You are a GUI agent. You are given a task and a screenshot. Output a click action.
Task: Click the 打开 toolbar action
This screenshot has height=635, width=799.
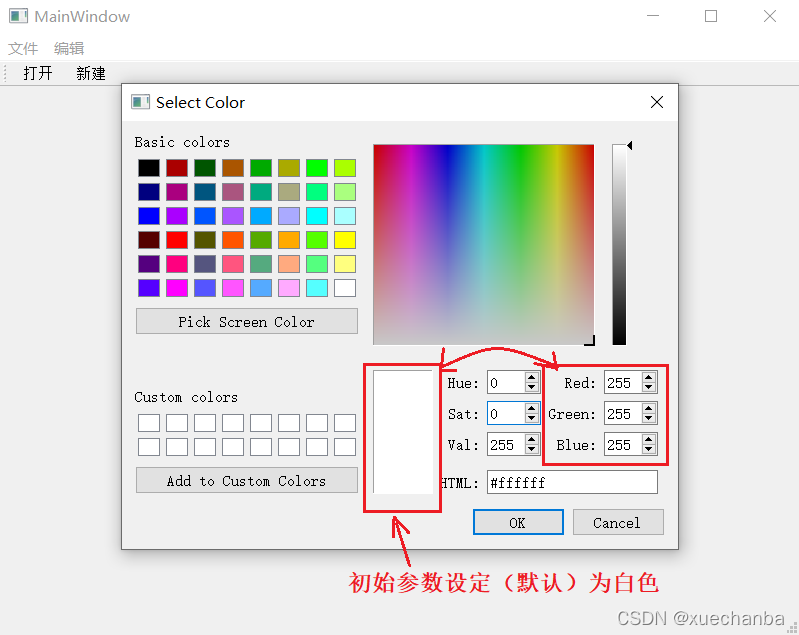(x=38, y=73)
